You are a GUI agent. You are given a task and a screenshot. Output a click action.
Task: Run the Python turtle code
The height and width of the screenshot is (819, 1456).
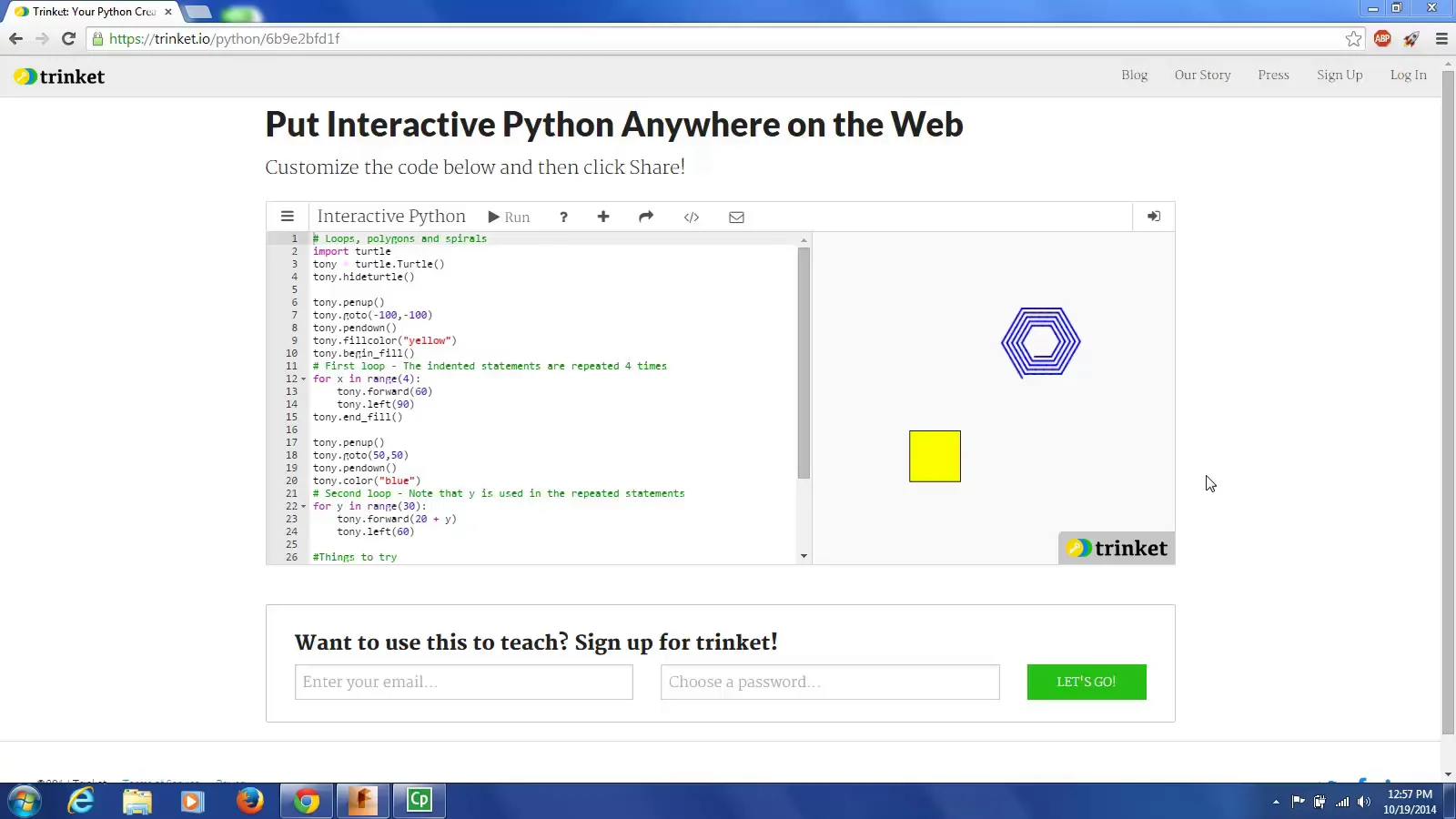point(509,217)
